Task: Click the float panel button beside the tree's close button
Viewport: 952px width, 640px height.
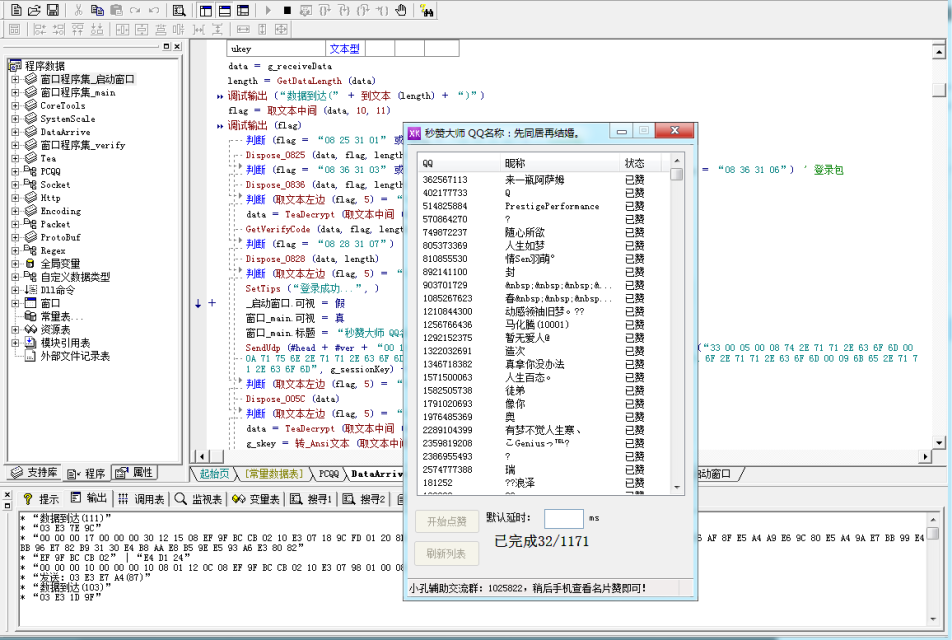Action: 166,46
